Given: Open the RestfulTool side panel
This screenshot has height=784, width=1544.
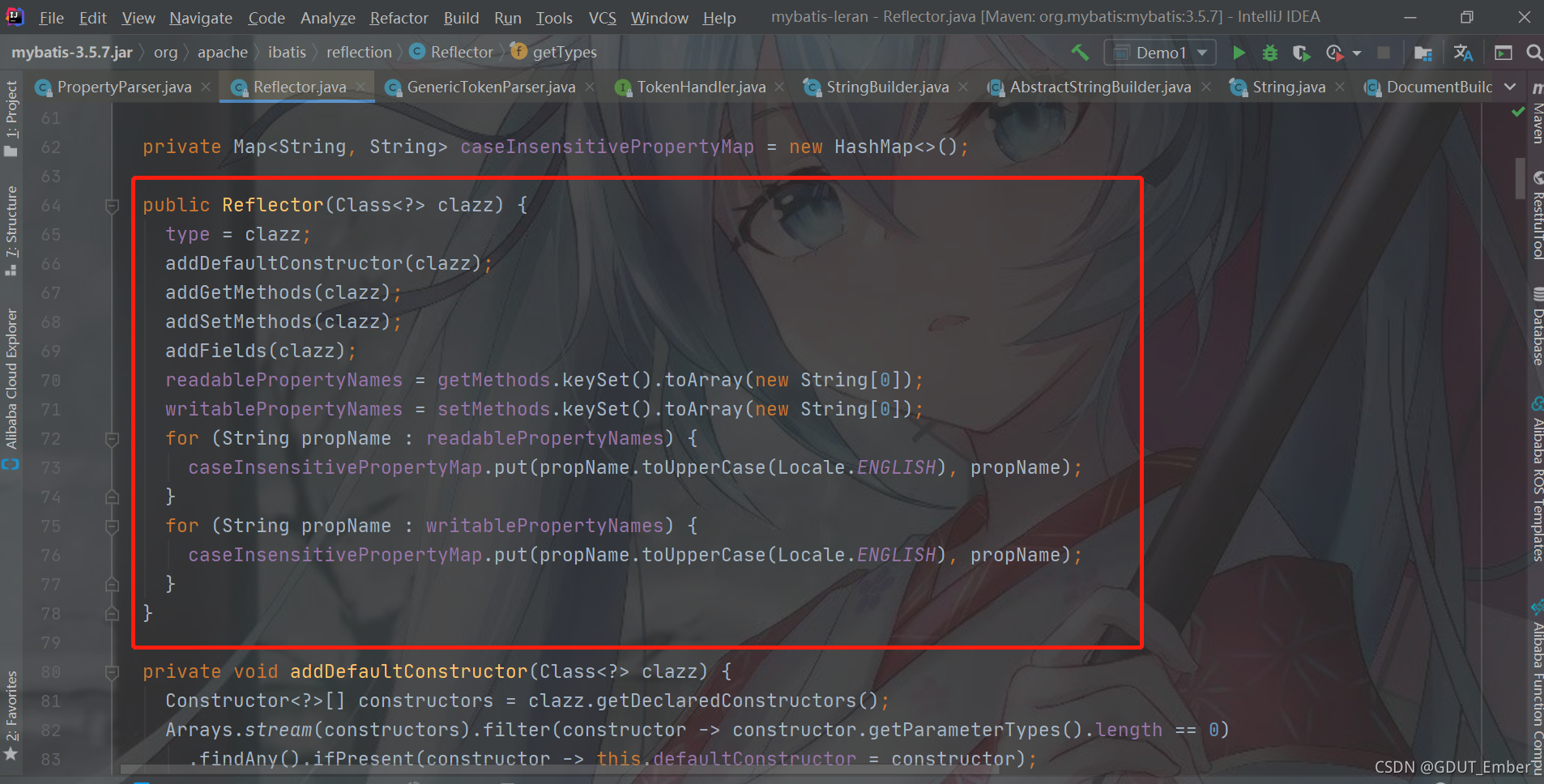Looking at the screenshot, I should tap(1537, 215).
